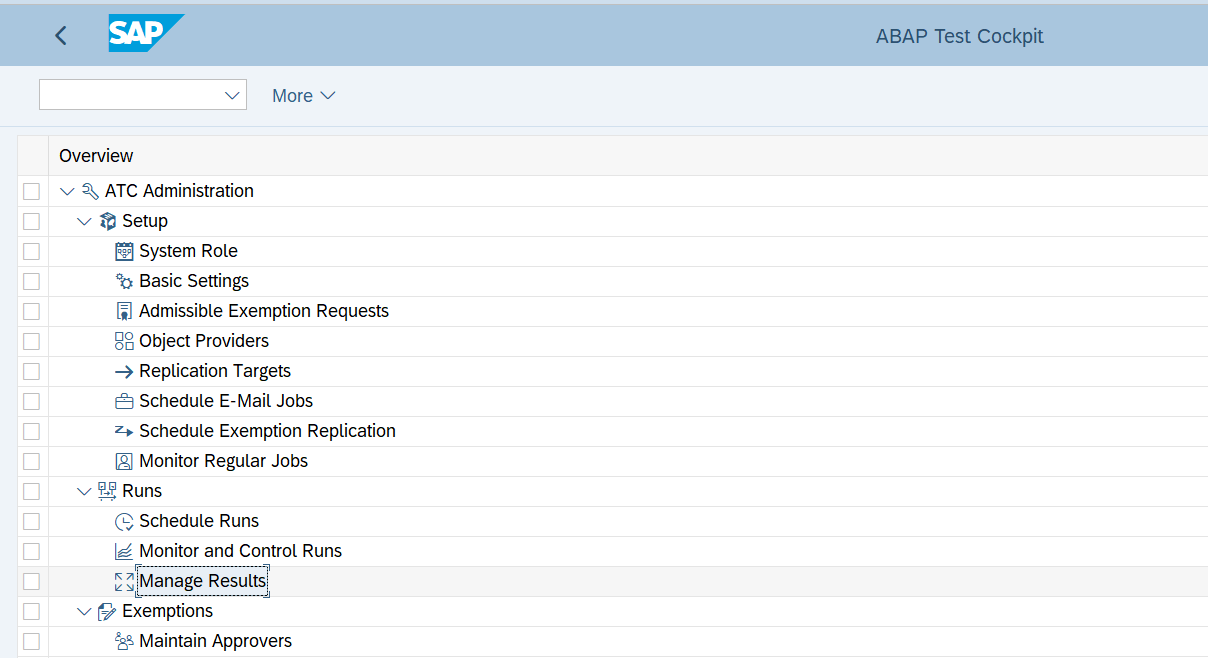The image size is (1208, 658).
Task: Click the SAP logo
Action: click(145, 34)
